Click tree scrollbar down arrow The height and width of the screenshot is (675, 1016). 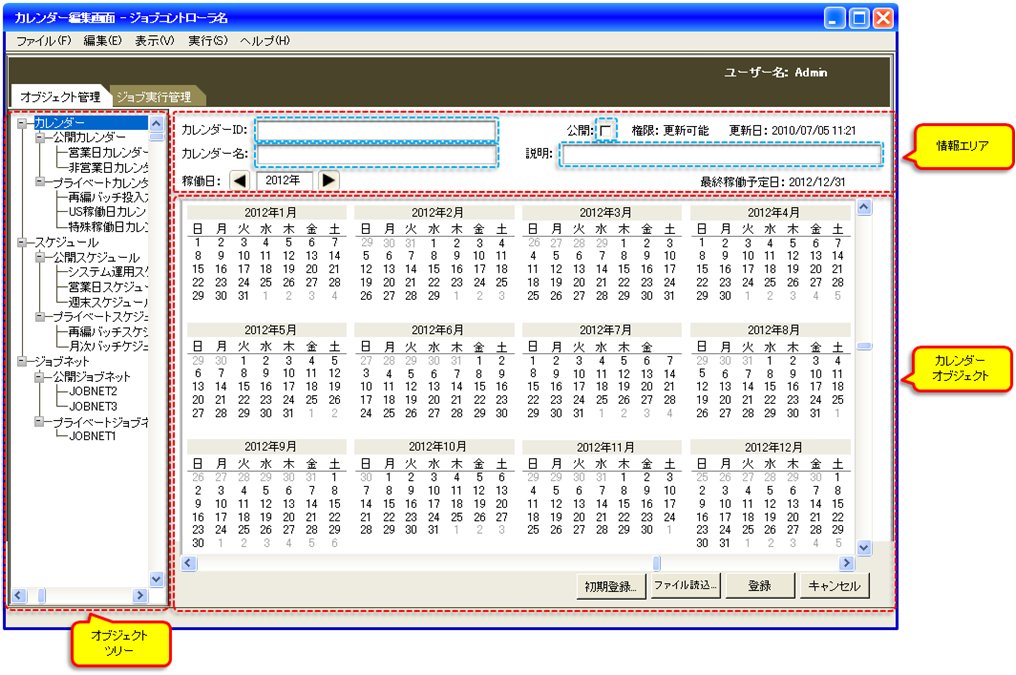pos(156,579)
